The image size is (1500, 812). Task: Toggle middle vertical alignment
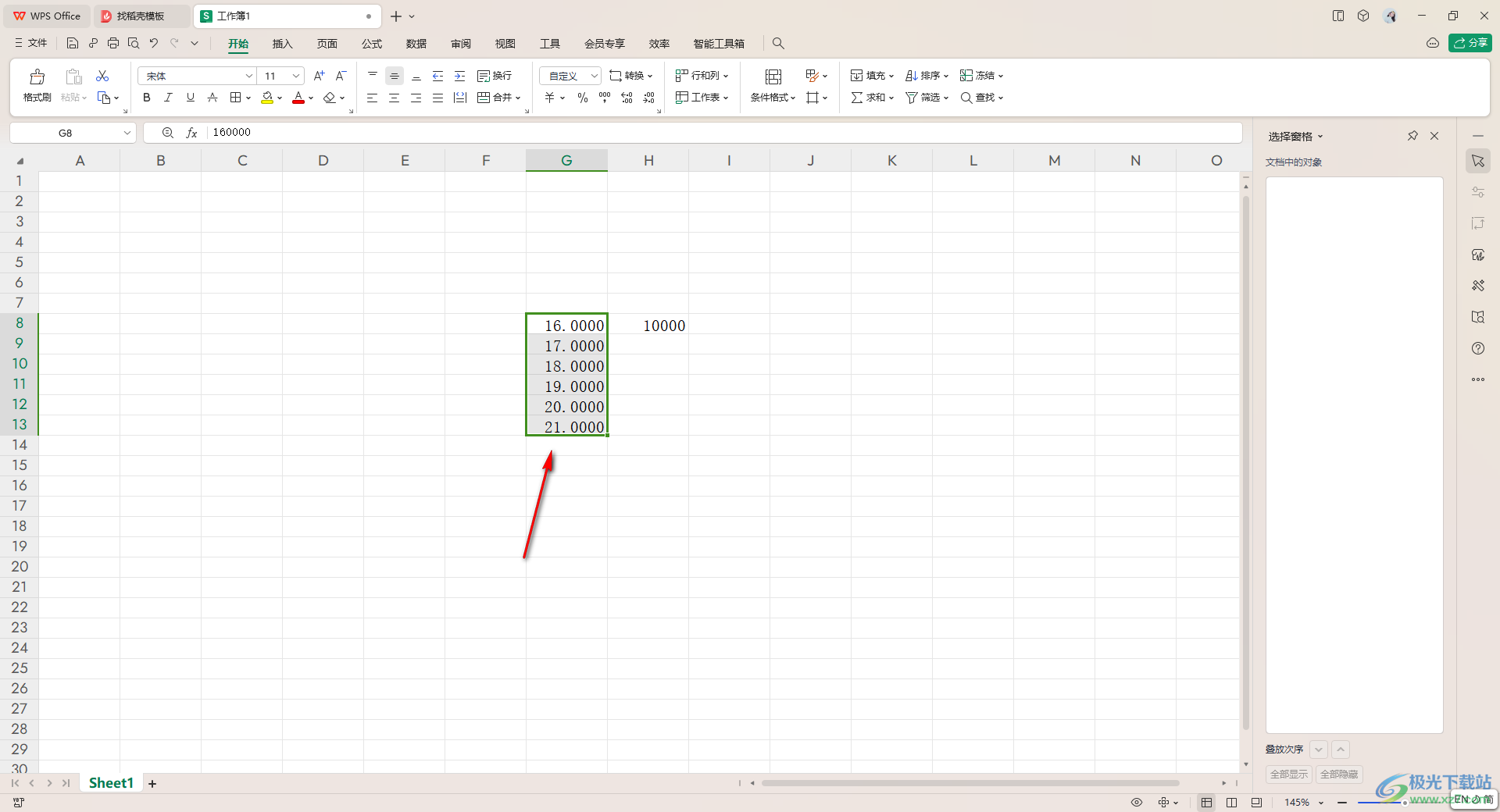[x=395, y=76]
